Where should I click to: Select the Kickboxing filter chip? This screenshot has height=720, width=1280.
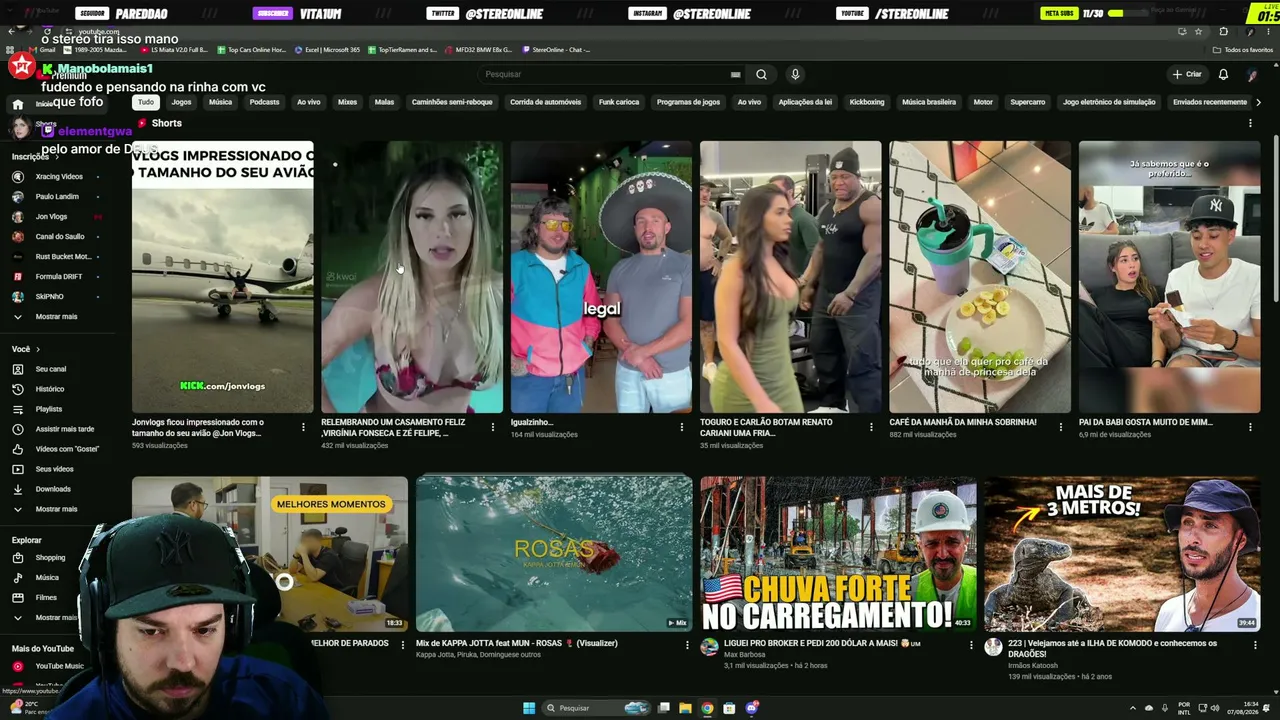867,102
